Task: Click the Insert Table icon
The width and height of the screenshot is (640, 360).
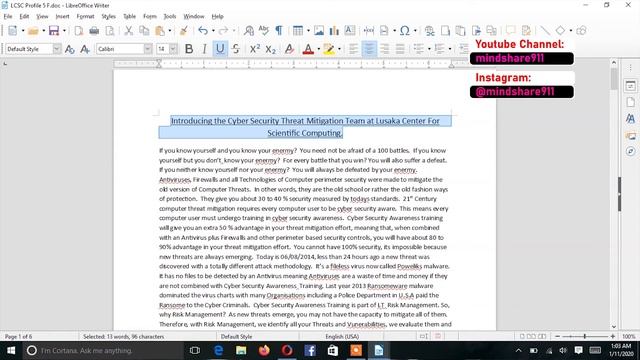Action: [298, 31]
